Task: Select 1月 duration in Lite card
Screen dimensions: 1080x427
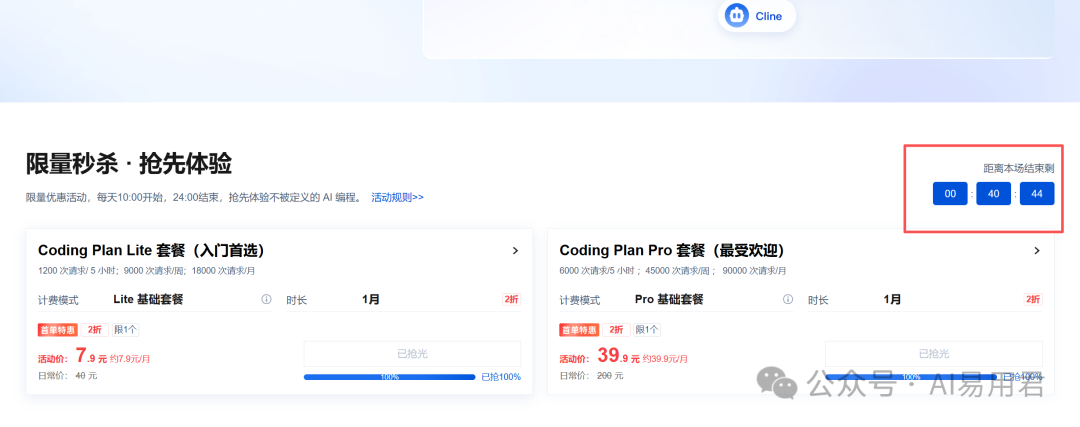Action: (371, 300)
